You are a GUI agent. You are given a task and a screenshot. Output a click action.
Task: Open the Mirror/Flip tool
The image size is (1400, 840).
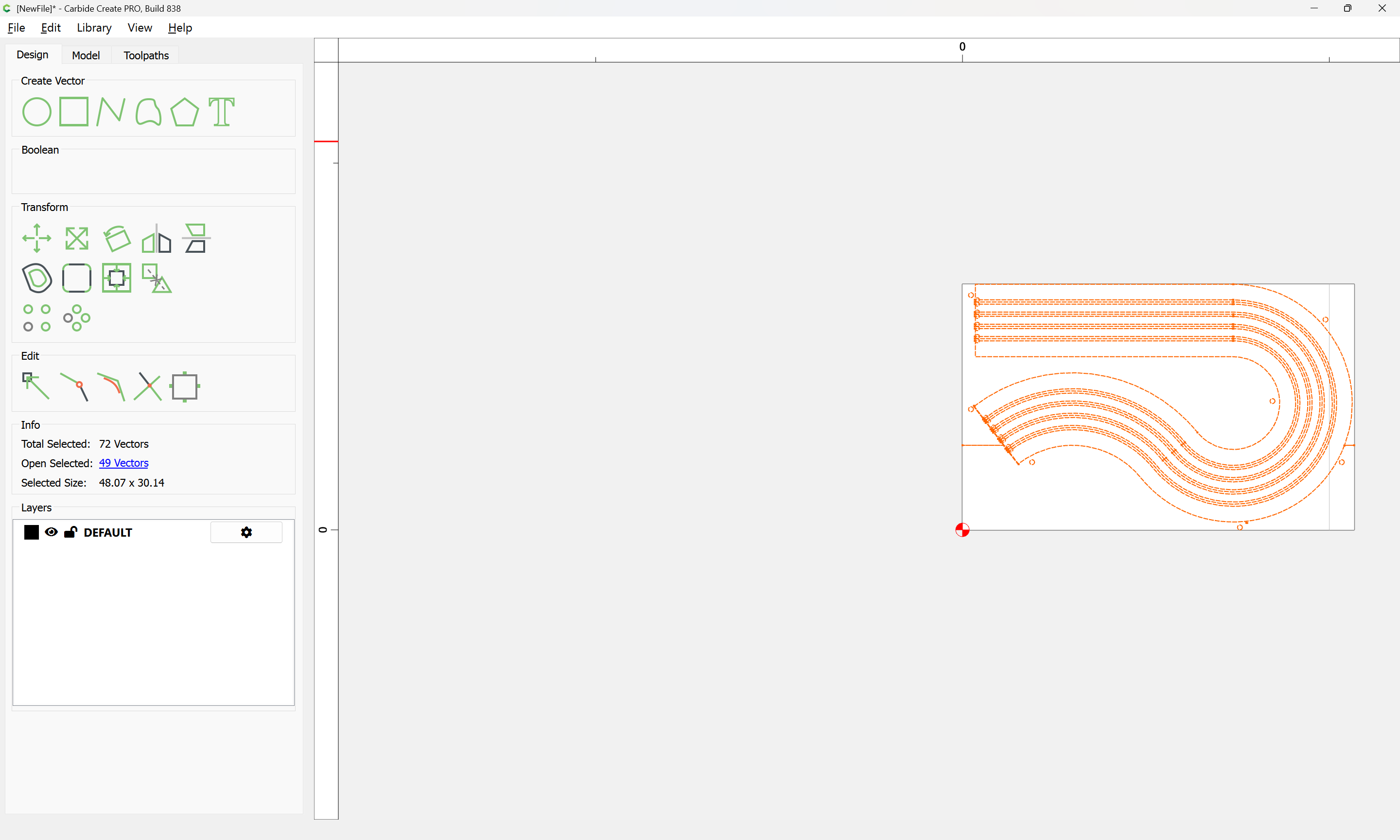click(157, 238)
